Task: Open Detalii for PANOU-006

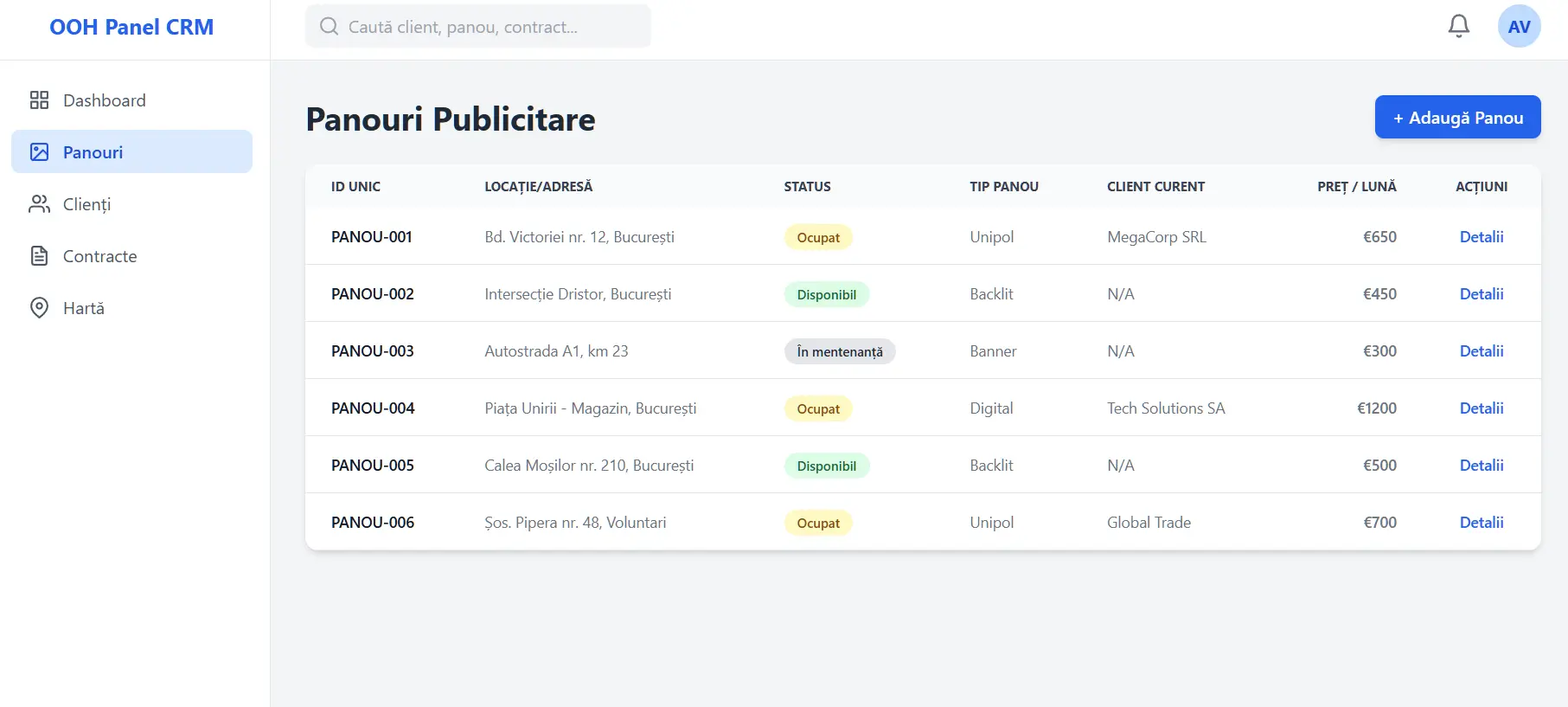Action: tap(1482, 522)
